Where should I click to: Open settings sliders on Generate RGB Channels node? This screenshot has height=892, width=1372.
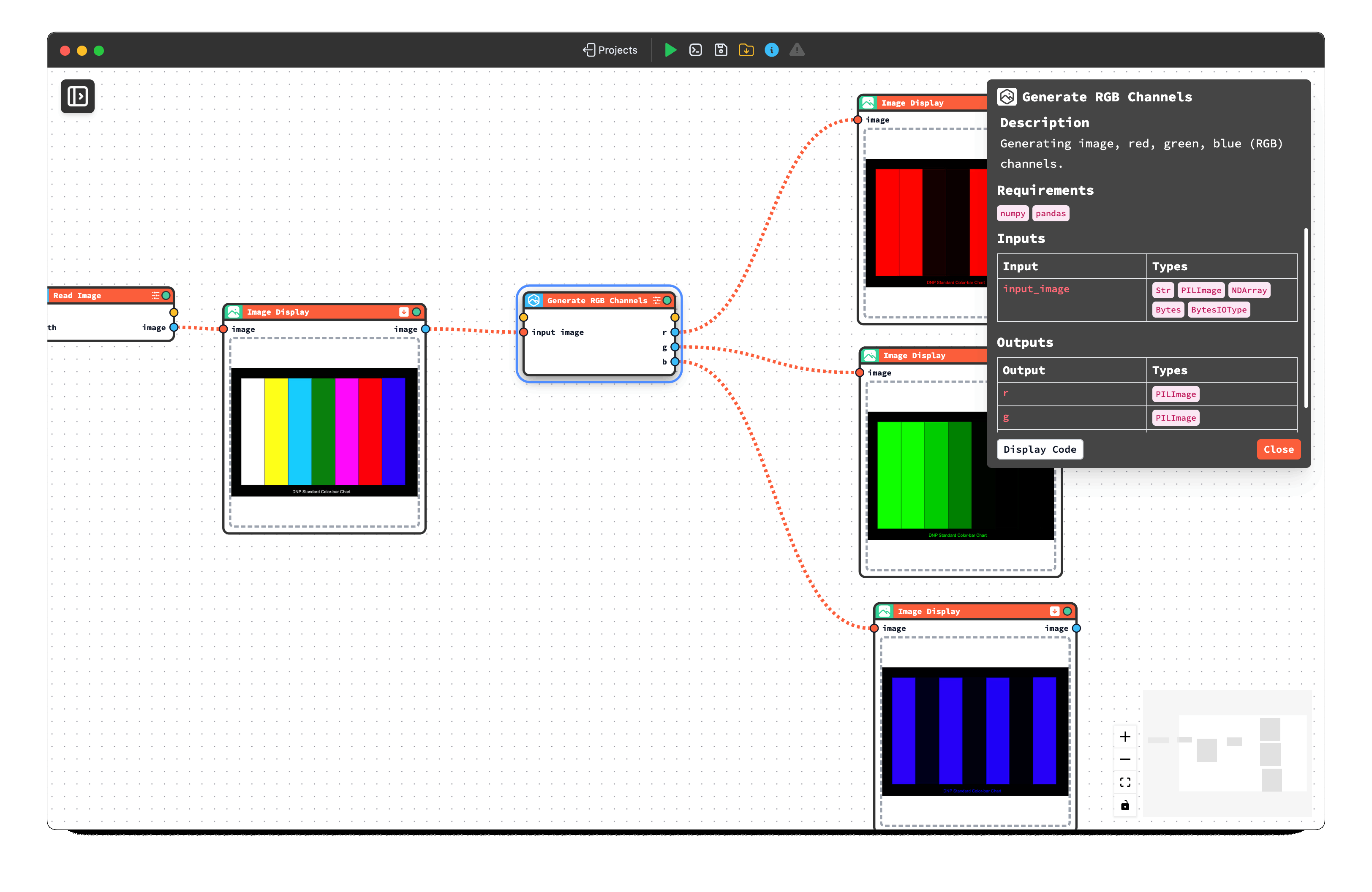click(x=656, y=300)
